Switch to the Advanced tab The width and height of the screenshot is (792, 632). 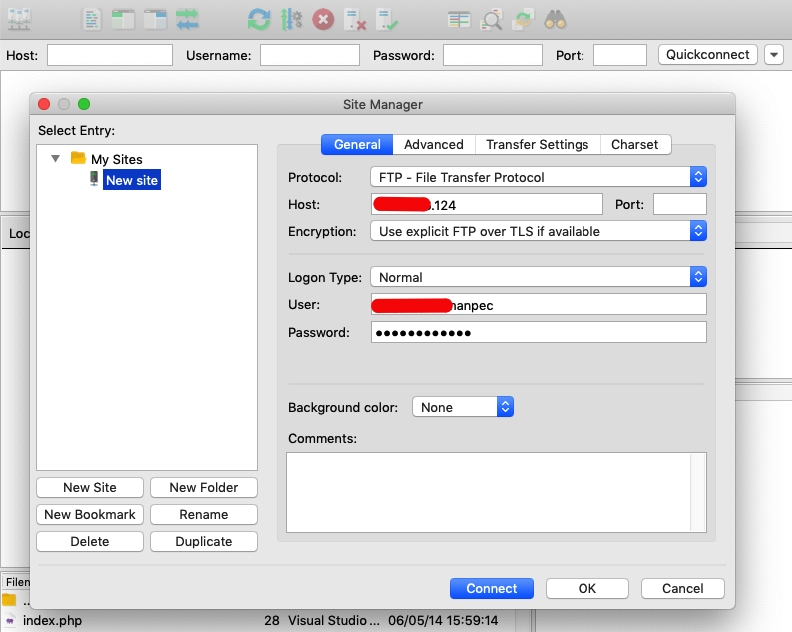click(x=433, y=144)
